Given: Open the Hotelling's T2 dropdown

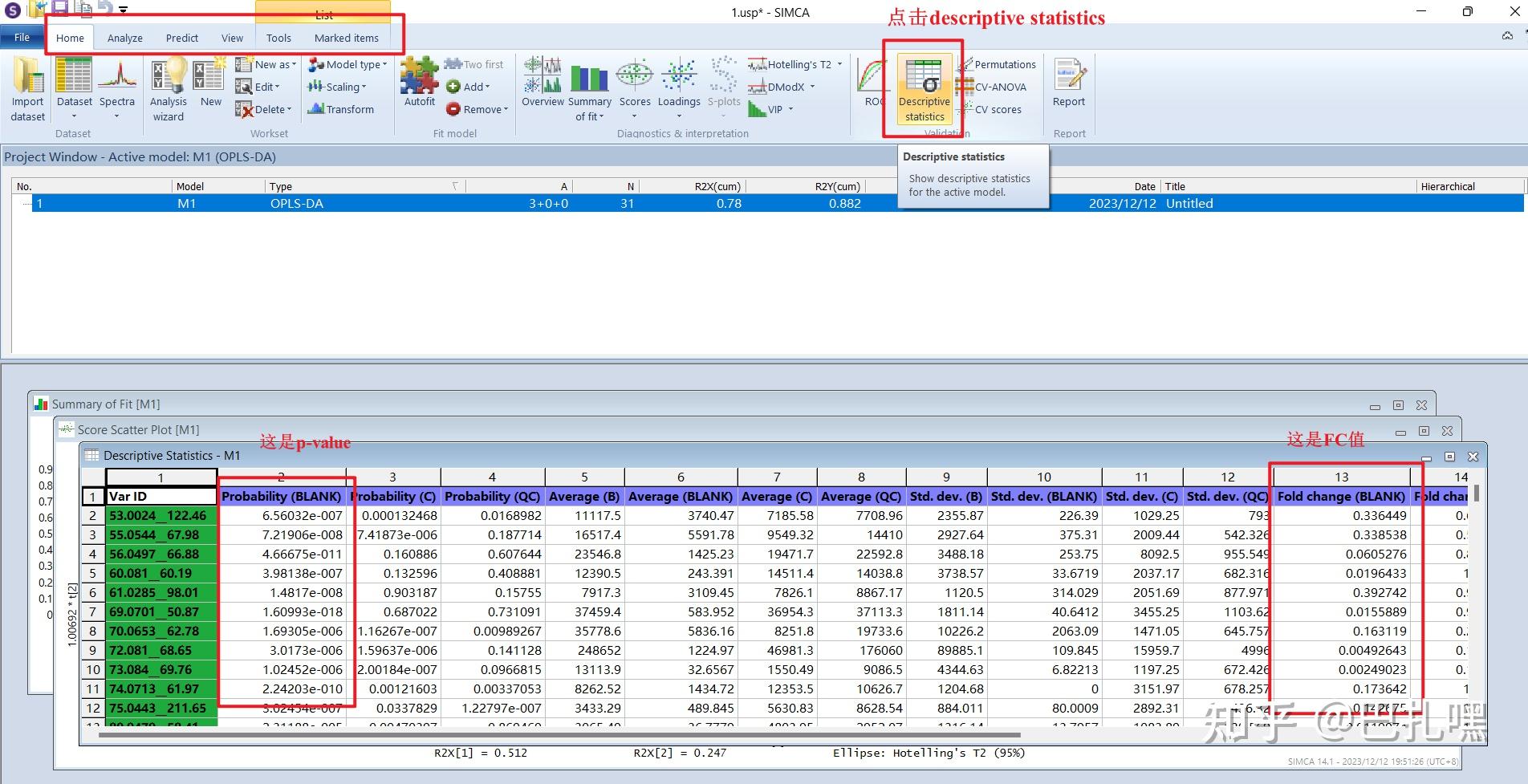Looking at the screenshot, I should [x=839, y=65].
